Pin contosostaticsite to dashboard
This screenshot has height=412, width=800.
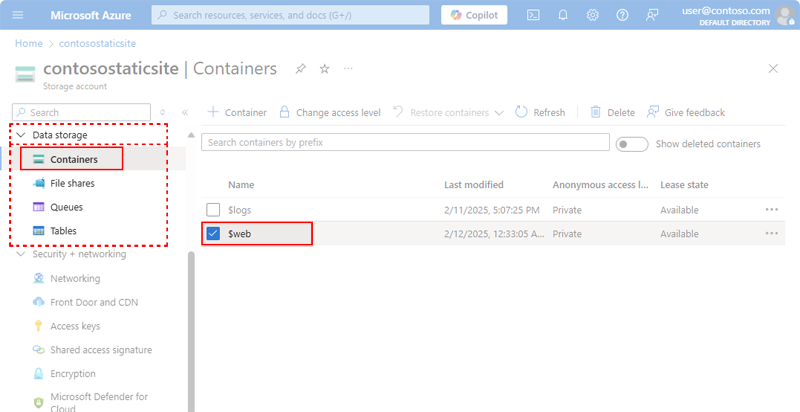click(301, 69)
